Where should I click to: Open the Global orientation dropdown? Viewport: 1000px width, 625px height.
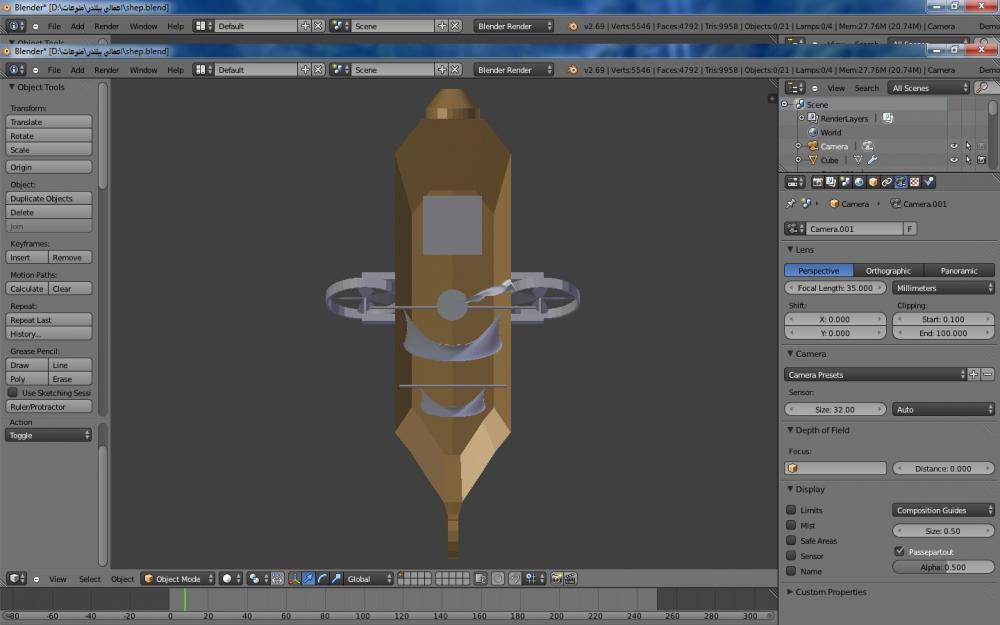[x=369, y=578]
